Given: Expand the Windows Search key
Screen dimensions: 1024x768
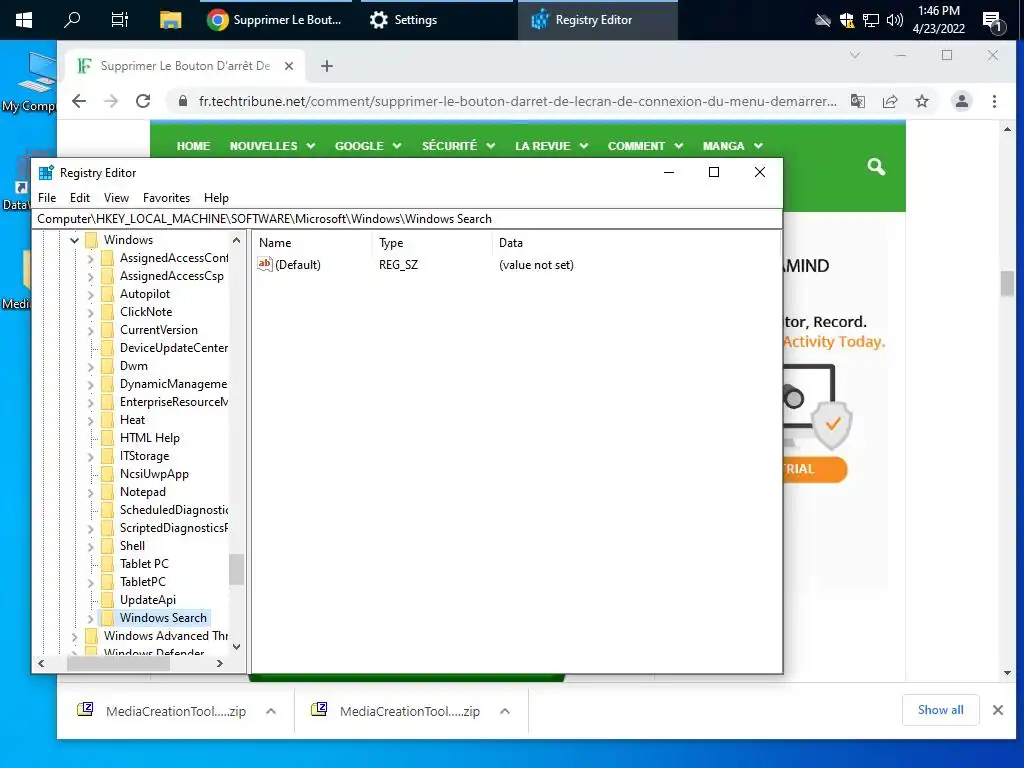Looking at the screenshot, I should [x=90, y=618].
